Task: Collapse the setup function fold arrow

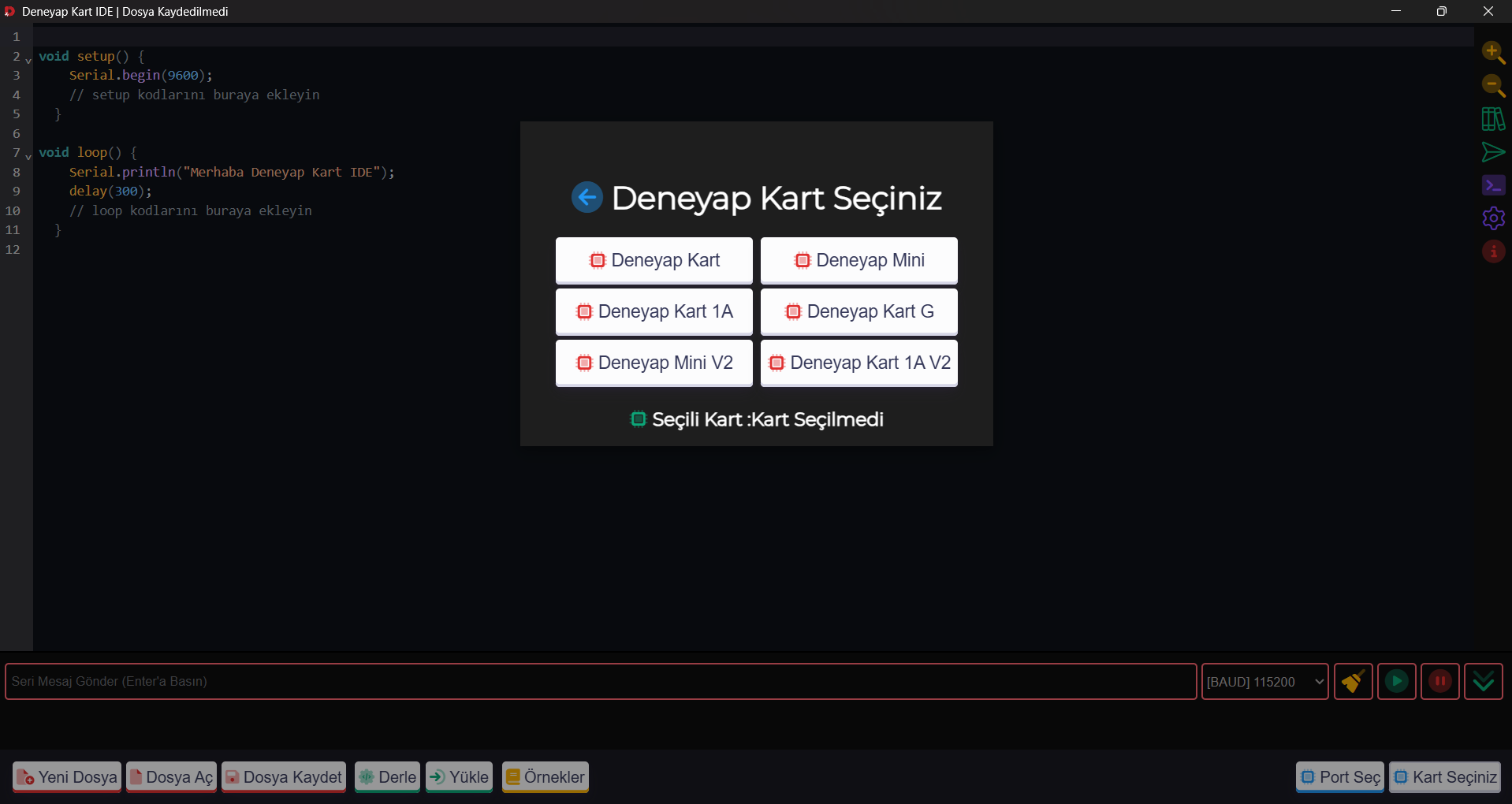Action: coord(28,60)
